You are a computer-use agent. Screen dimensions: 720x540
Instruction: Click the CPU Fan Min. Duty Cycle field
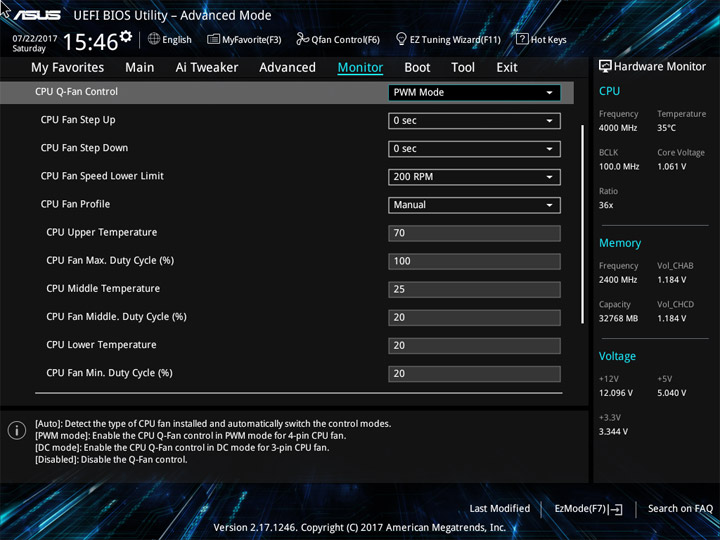(x=474, y=374)
